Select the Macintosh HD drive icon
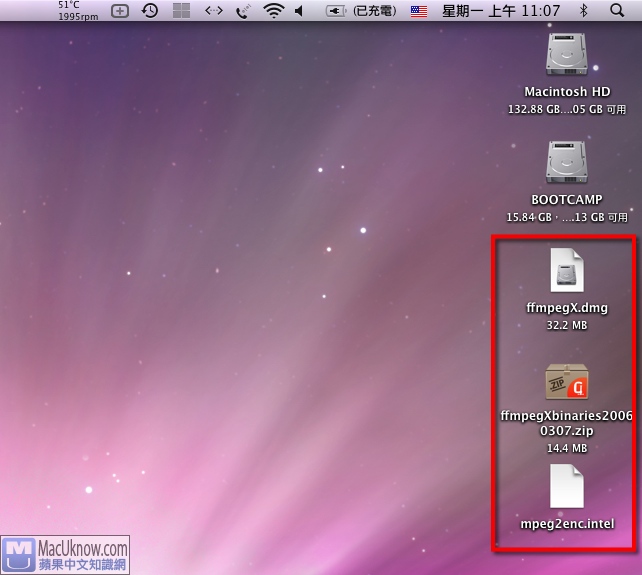Viewport: 642px width, 575px height. click(x=567, y=54)
